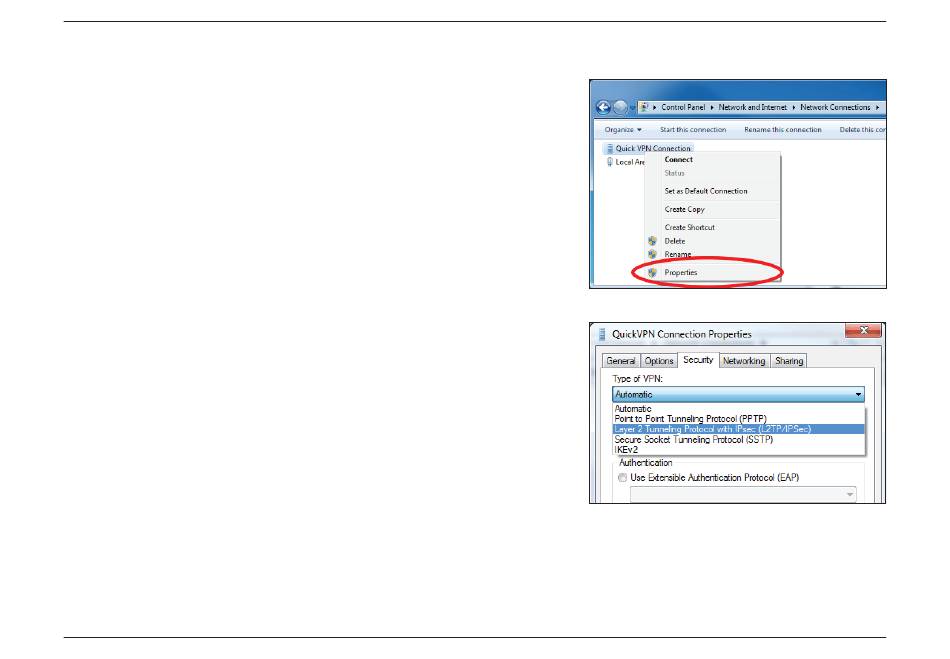
Task: Open the disabled EAP method combo box
Action: (742, 494)
